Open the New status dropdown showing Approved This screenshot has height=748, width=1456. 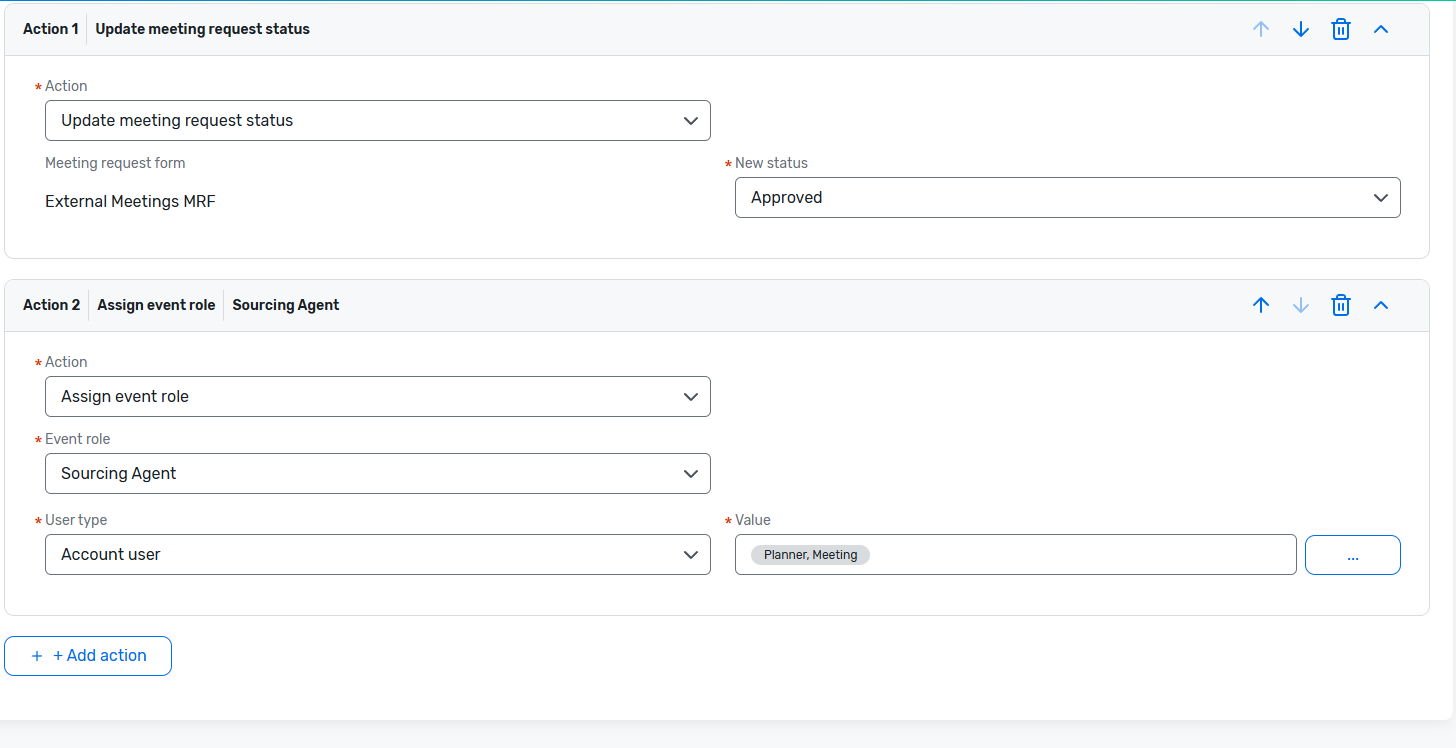pos(1067,198)
